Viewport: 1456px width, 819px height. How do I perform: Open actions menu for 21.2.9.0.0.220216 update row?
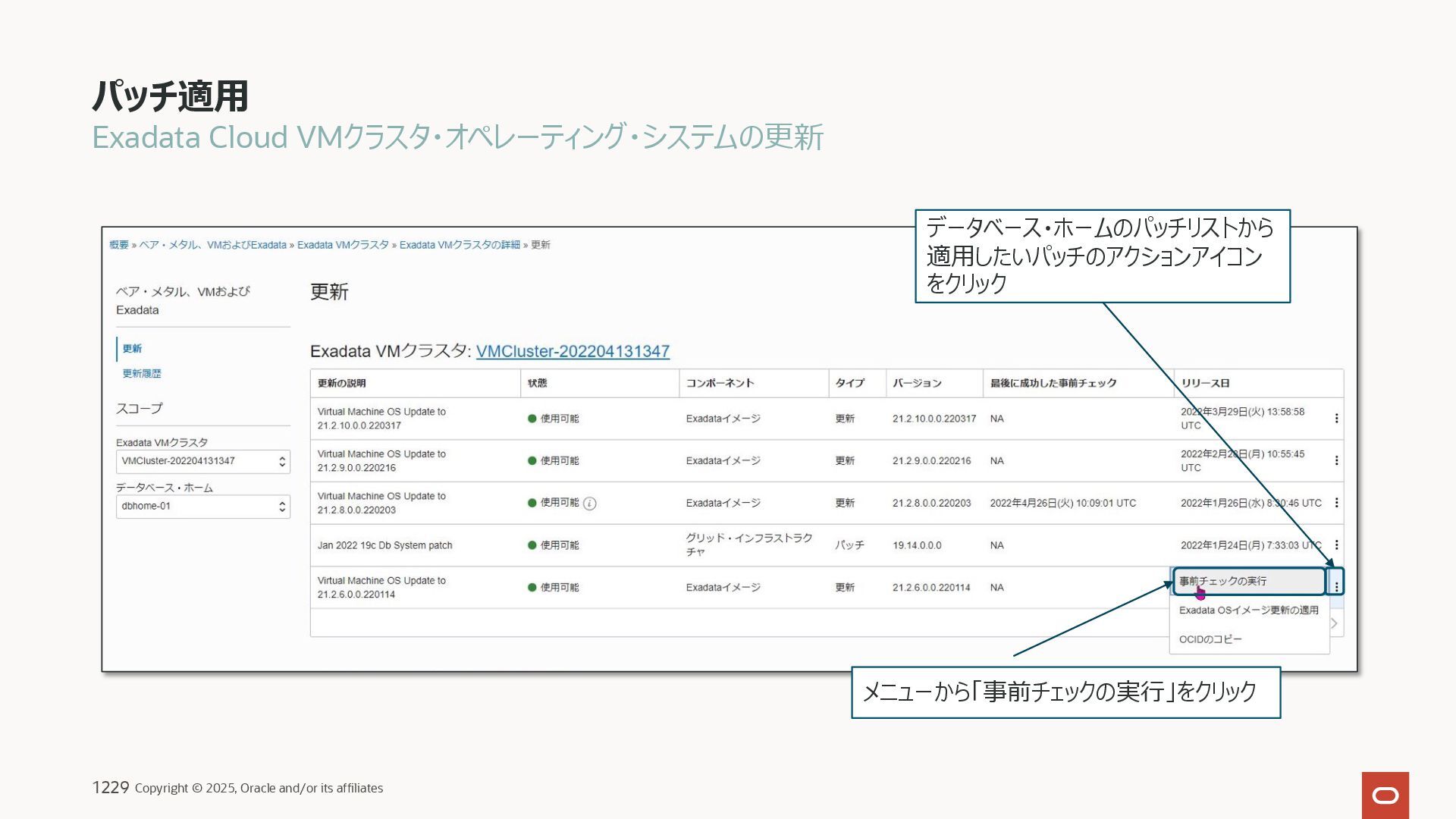pos(1336,460)
